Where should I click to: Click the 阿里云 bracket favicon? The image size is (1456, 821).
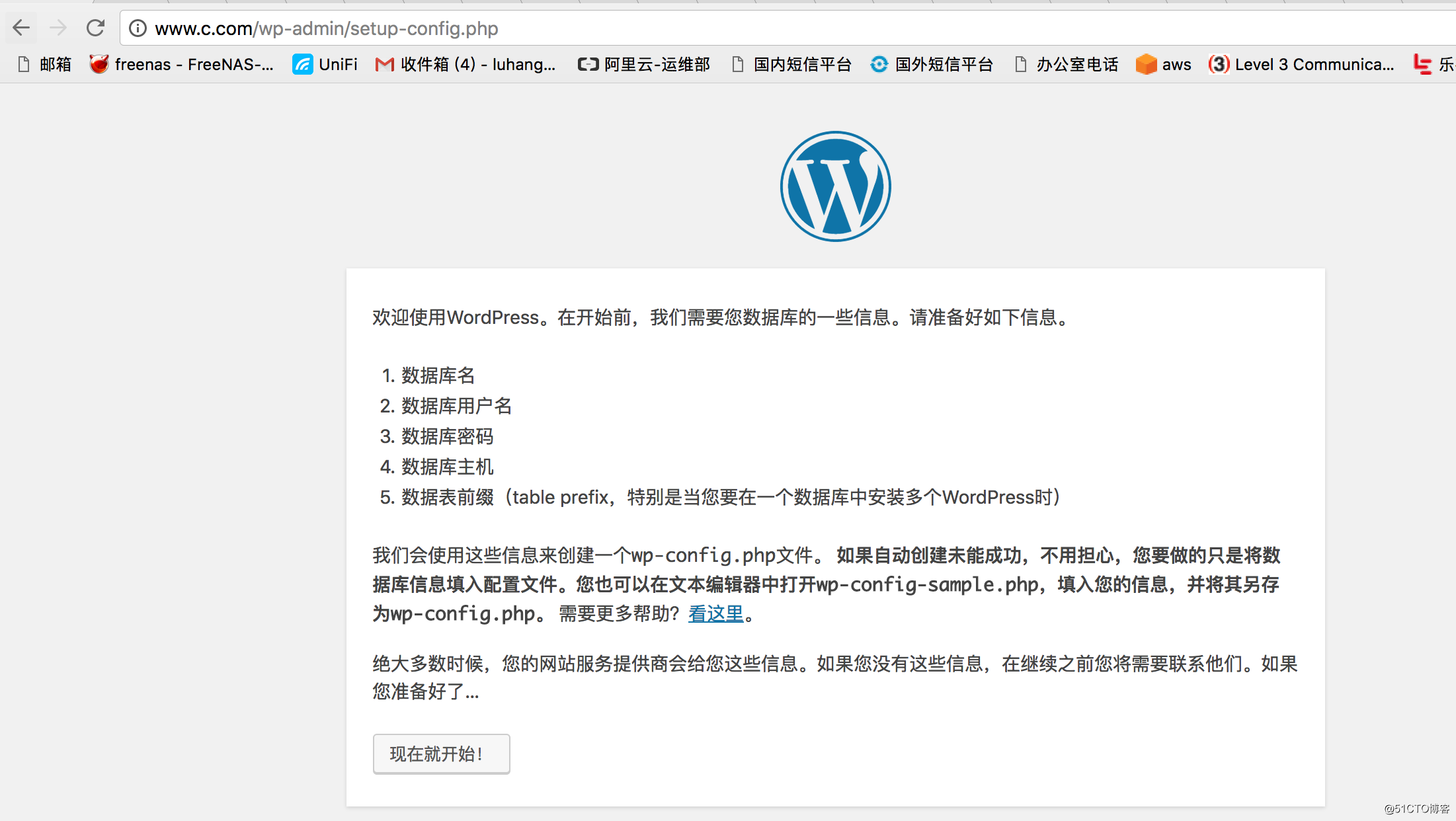click(x=588, y=64)
